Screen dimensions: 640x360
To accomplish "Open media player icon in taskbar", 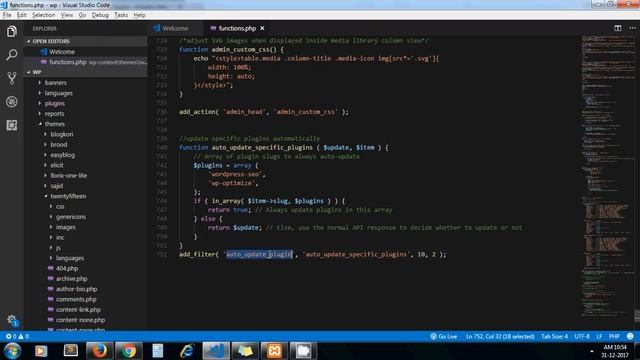I will click(x=41, y=351).
